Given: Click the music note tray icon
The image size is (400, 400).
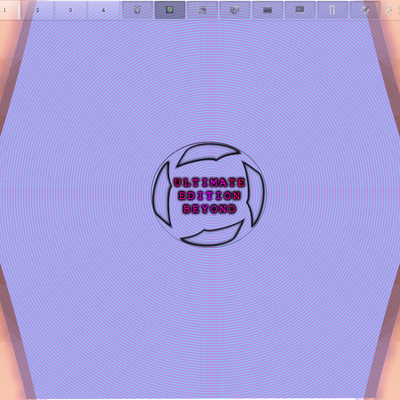Looking at the screenshot, I should point(389,10).
